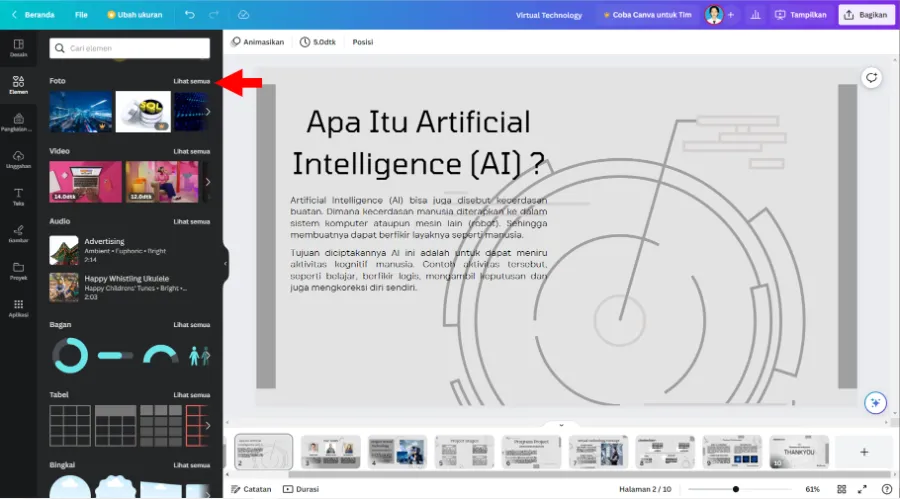
Task: Click Lihat semua next to Bagan
Action: coord(192,325)
